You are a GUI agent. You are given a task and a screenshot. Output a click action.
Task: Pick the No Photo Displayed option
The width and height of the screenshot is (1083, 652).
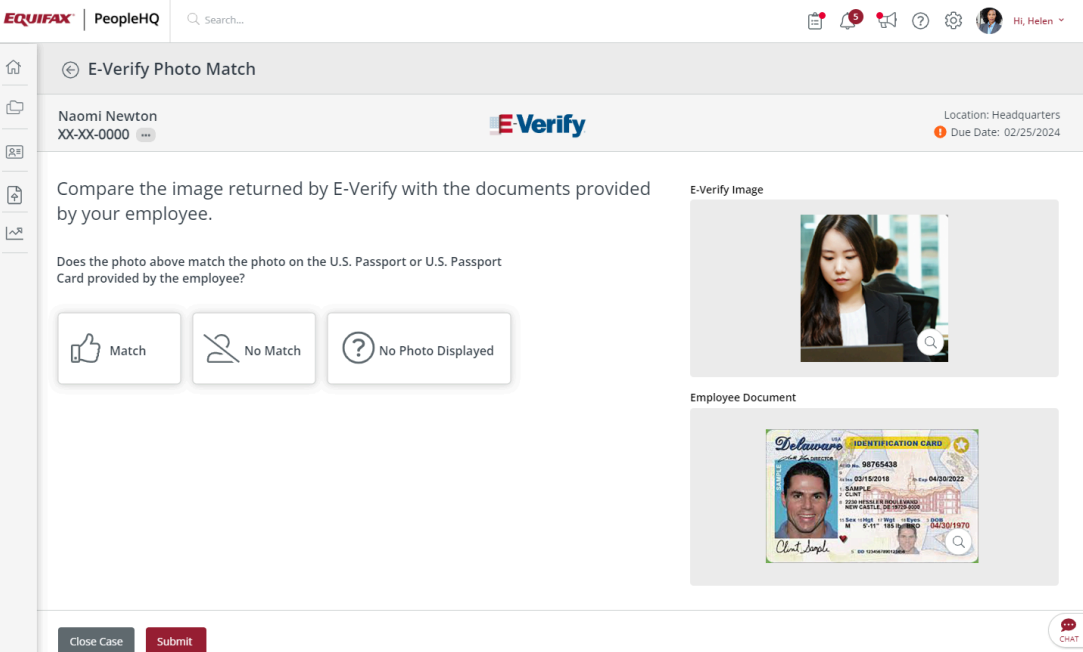418,348
